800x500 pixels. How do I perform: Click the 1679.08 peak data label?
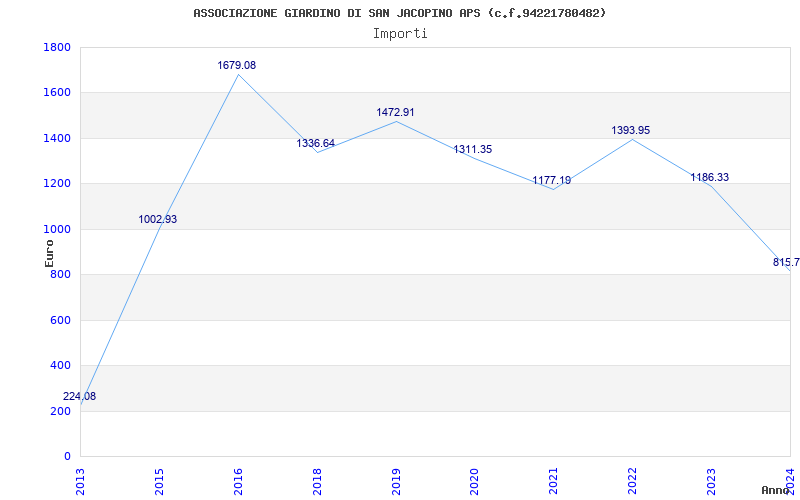click(x=237, y=65)
